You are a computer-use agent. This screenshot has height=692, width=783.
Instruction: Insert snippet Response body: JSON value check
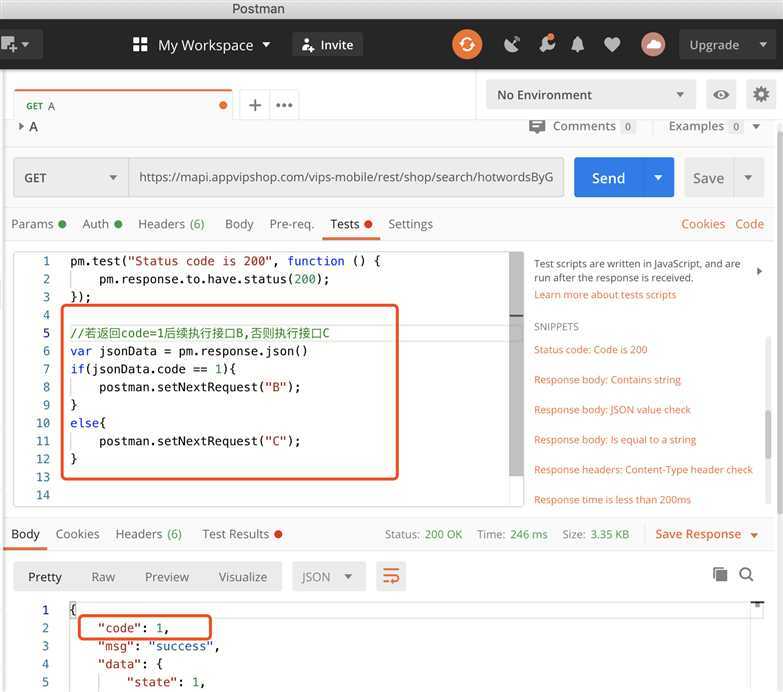pyautogui.click(x=612, y=409)
